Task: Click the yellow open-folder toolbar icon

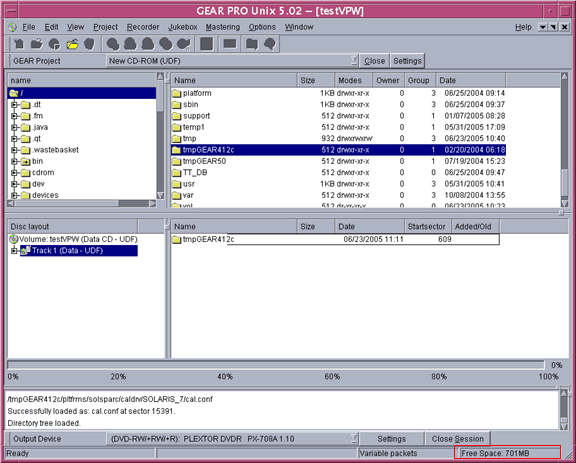Action: click(72, 44)
